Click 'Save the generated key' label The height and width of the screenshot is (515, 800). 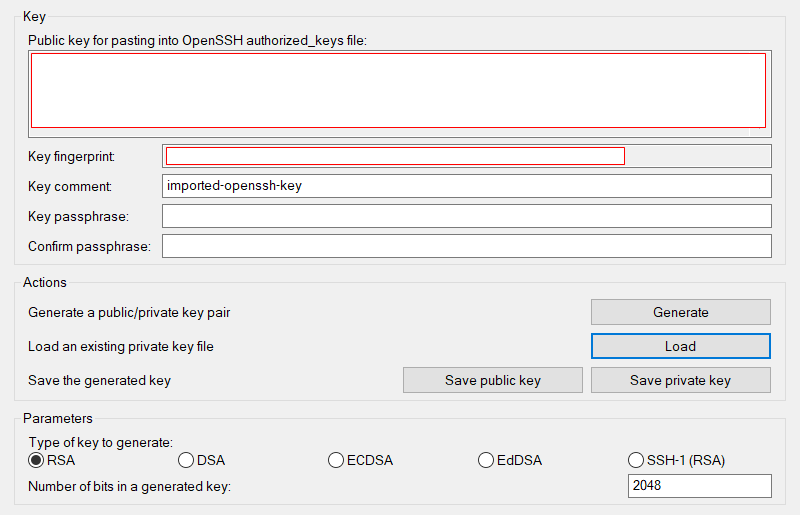tap(99, 380)
